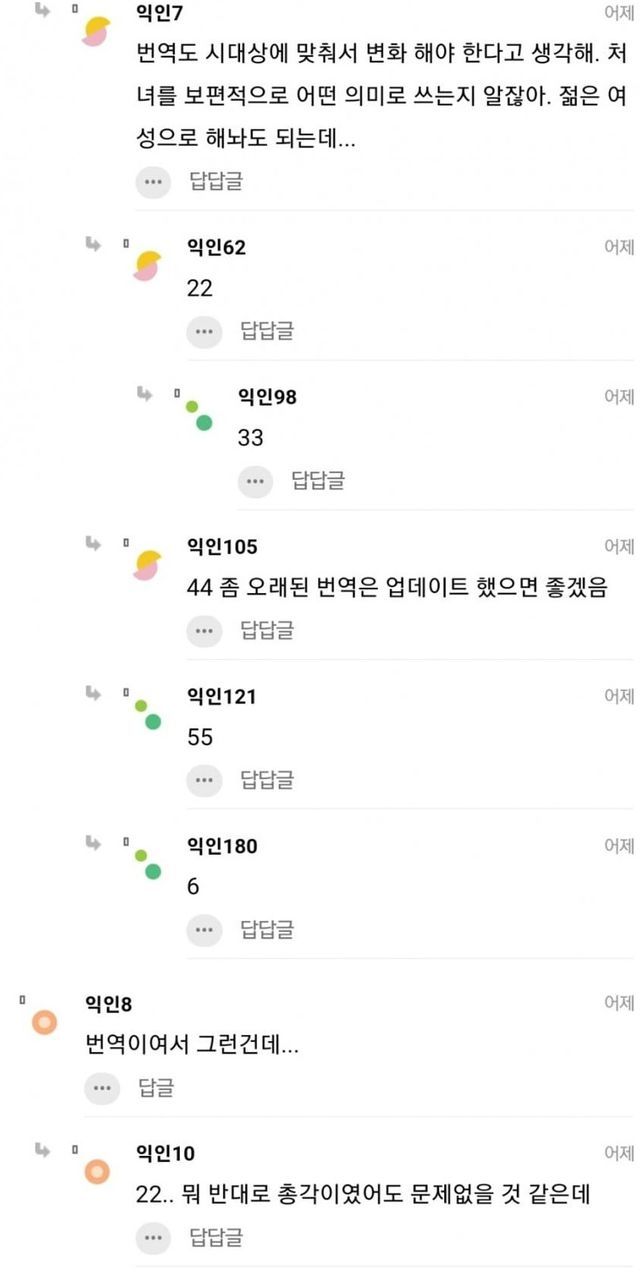
Task: Click the orange avatar of 익인8
Action: click(44, 1022)
